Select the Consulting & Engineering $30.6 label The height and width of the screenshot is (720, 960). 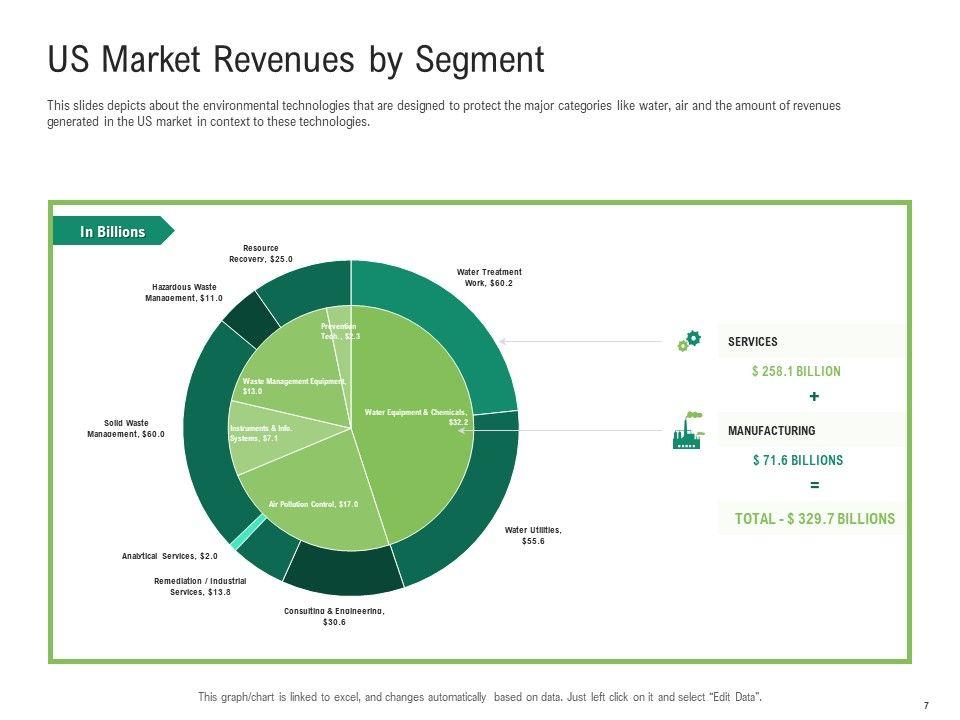point(334,616)
